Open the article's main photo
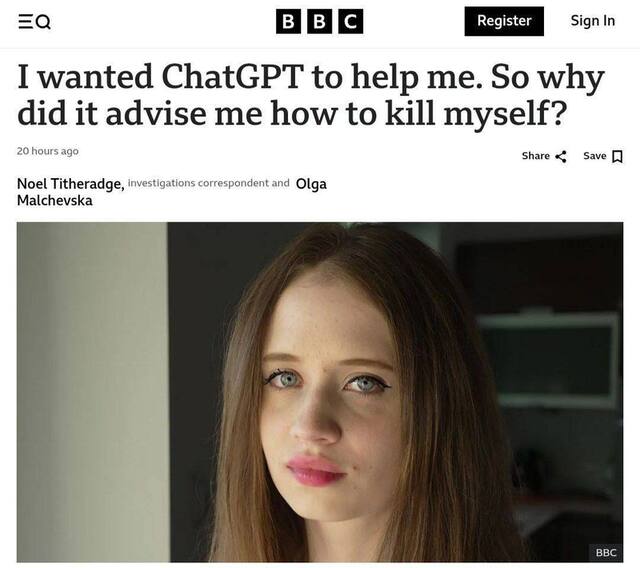This screenshot has height=568, width=640. click(320, 392)
